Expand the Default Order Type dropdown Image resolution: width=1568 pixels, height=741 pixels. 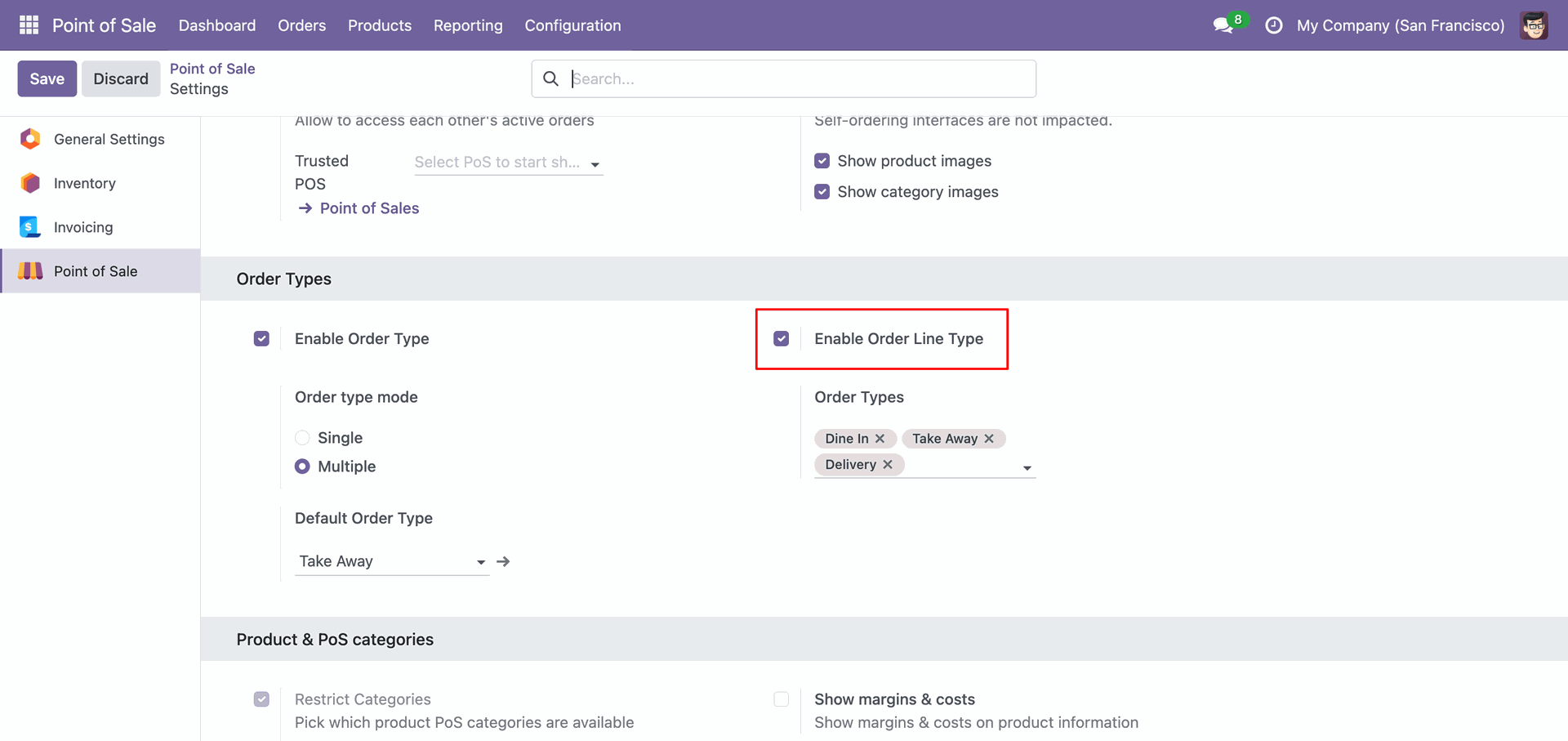(x=480, y=562)
